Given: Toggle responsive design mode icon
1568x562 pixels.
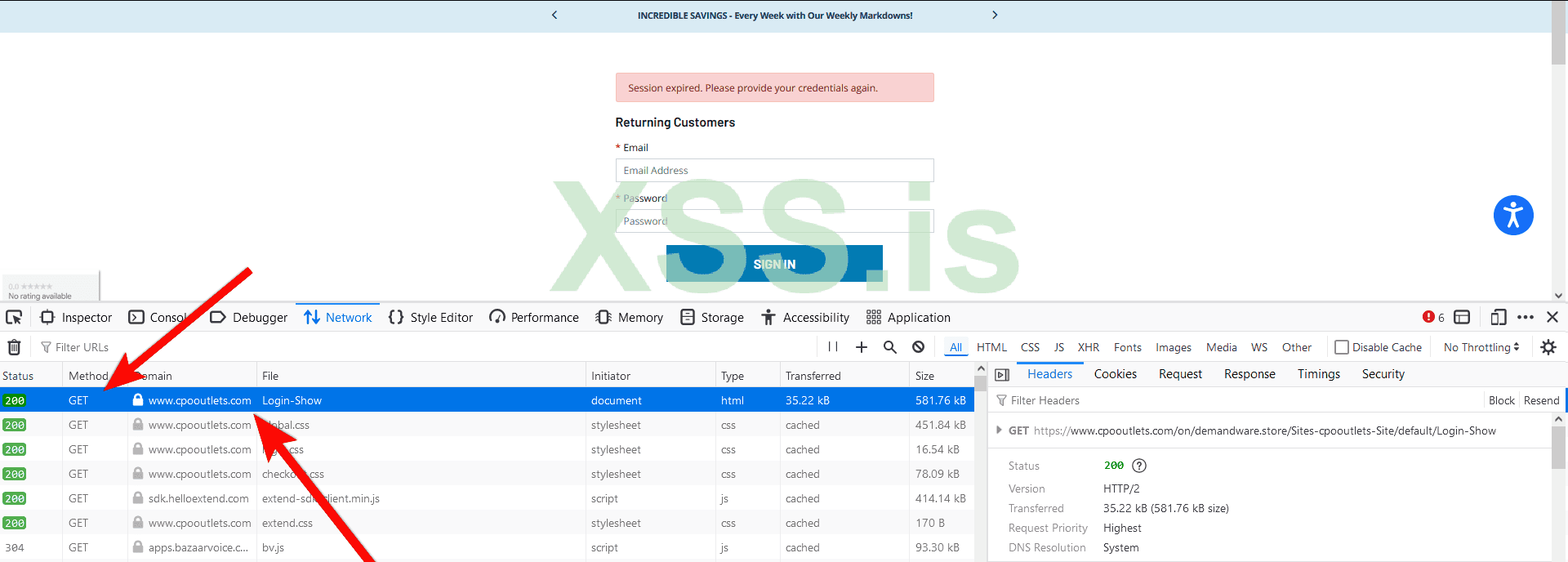Looking at the screenshot, I should pyautogui.click(x=1498, y=317).
